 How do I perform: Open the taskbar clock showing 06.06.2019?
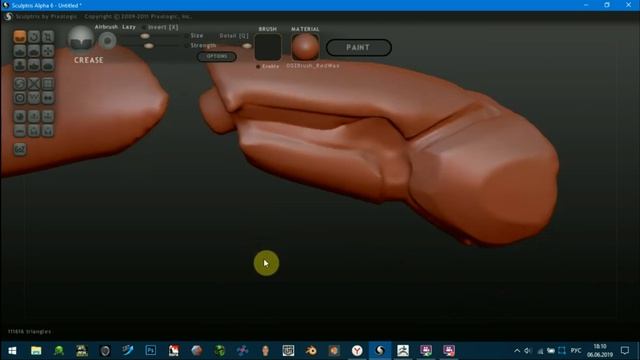click(x=600, y=351)
